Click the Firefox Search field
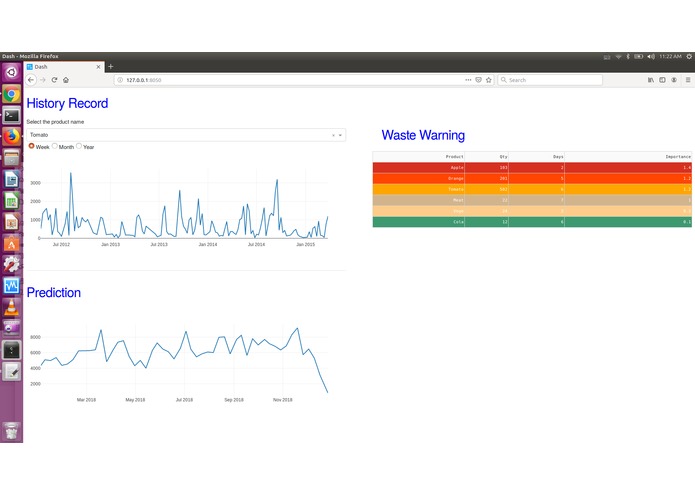Screen dimensions: 695x494 tap(550, 80)
